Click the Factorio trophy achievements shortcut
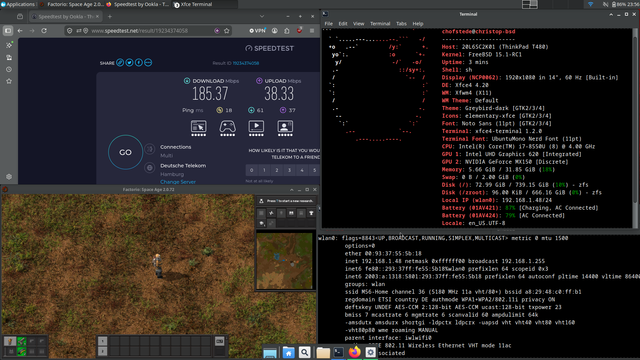The image size is (640, 360). [x=311, y=213]
